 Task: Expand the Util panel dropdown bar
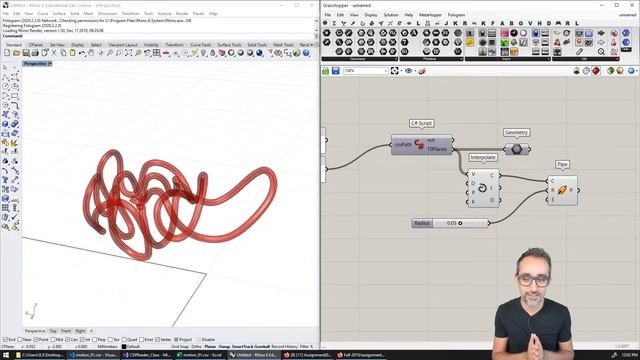click(586, 59)
